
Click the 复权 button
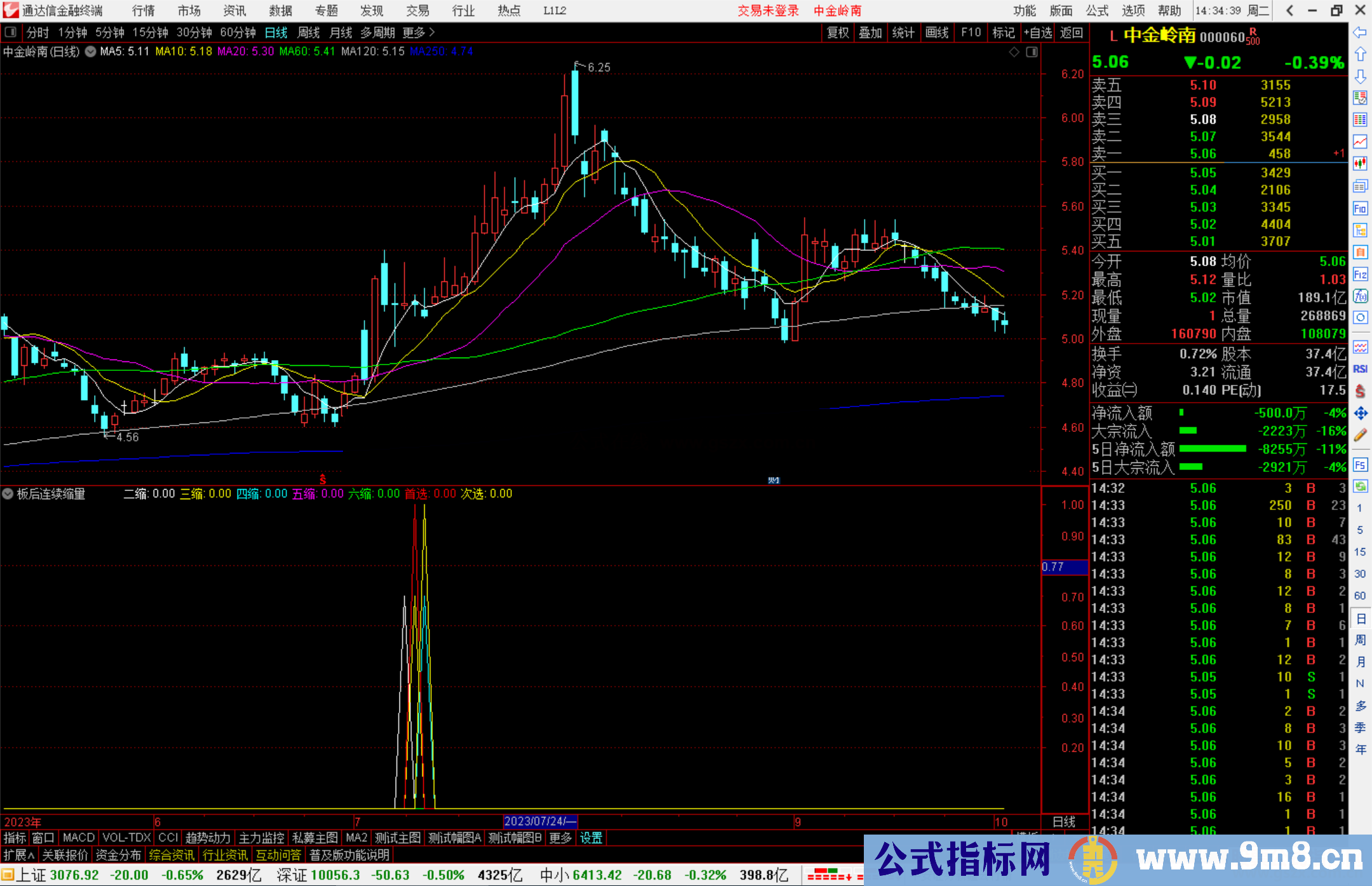point(838,32)
